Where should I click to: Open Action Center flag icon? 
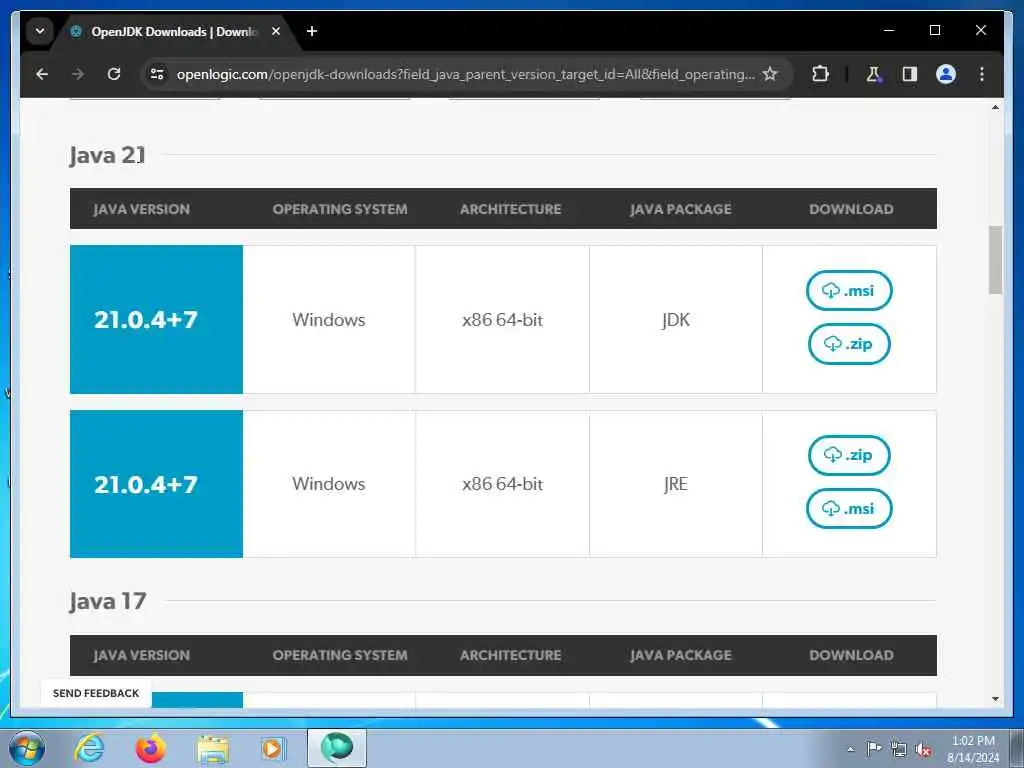tap(874, 749)
